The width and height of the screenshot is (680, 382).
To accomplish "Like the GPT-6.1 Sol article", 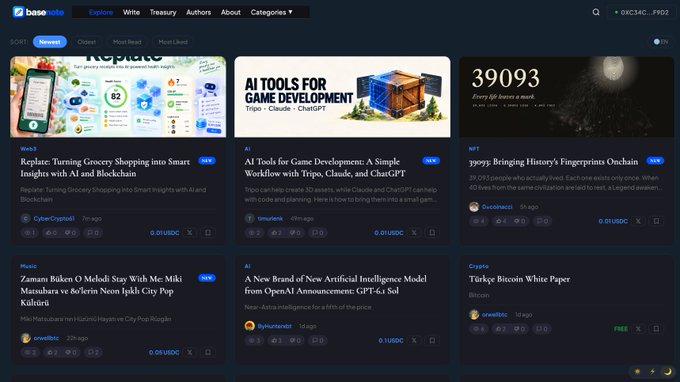I will pyautogui.click(x=276, y=340).
